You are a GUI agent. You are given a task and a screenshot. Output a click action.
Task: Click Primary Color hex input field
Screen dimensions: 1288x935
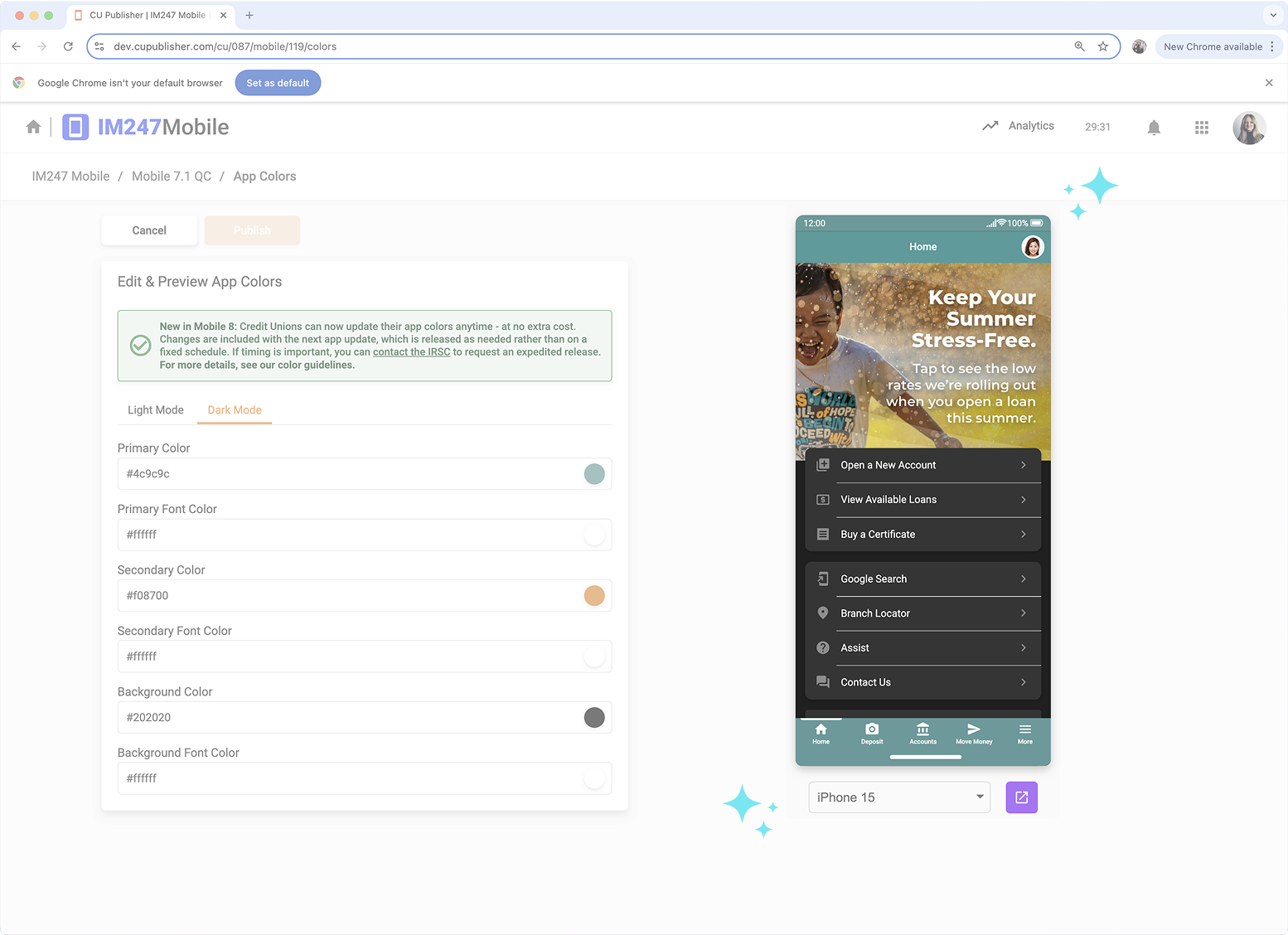tap(365, 474)
